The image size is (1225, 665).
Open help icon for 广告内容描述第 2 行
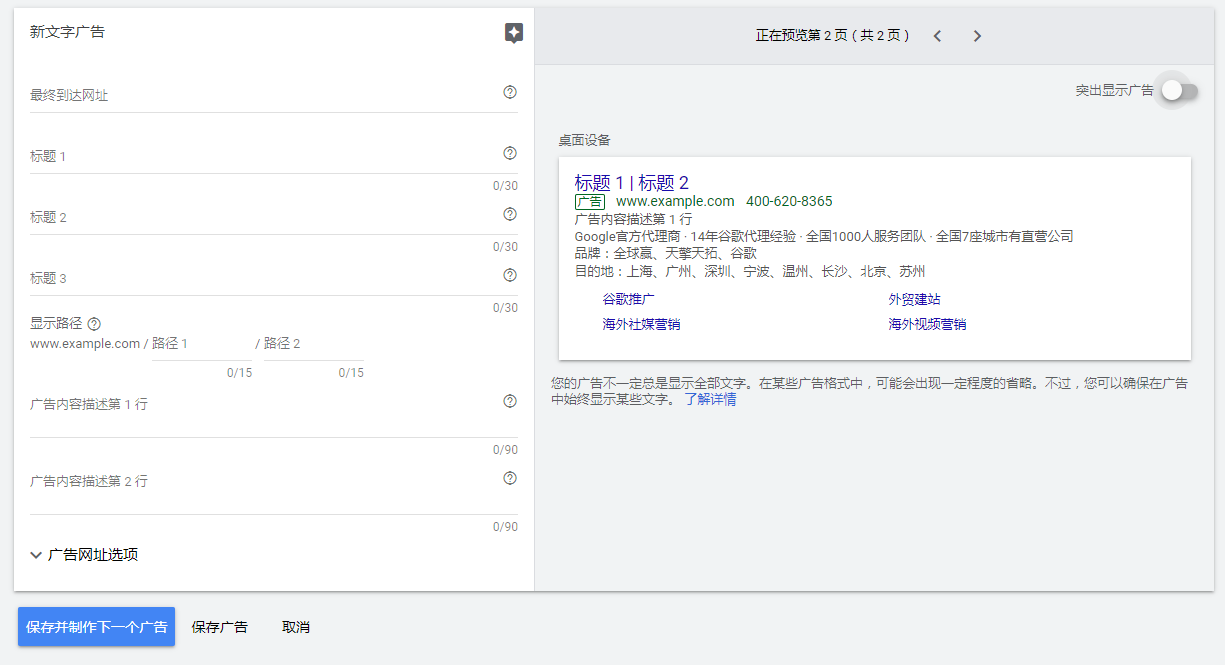coord(510,478)
